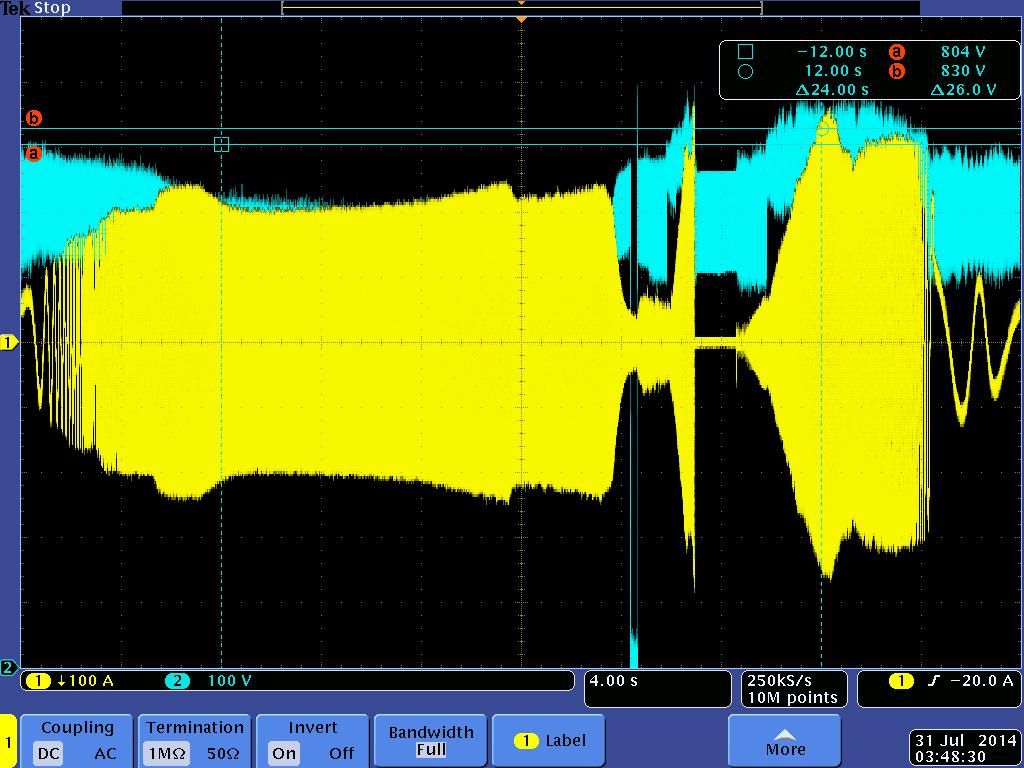
Task: Click the date 31 Jul 2014
Action: [965, 741]
